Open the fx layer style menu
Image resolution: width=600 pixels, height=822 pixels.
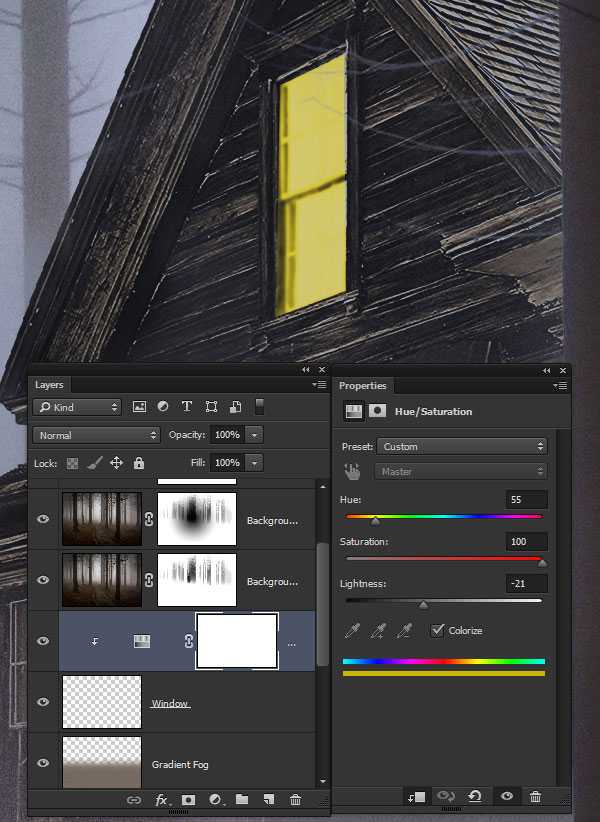[161, 799]
